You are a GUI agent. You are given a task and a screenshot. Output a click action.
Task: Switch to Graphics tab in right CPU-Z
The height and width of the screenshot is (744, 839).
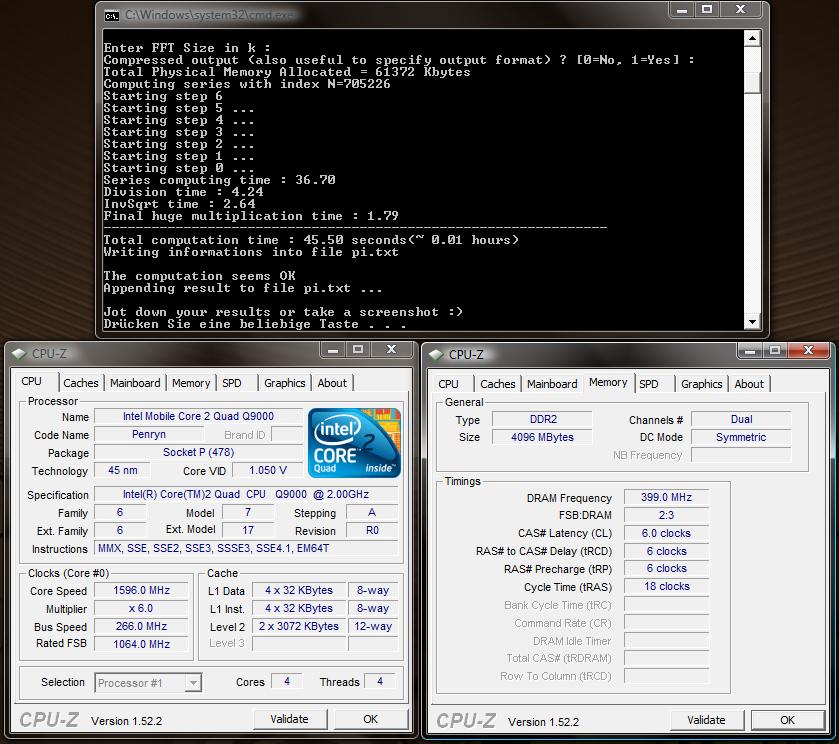(701, 384)
